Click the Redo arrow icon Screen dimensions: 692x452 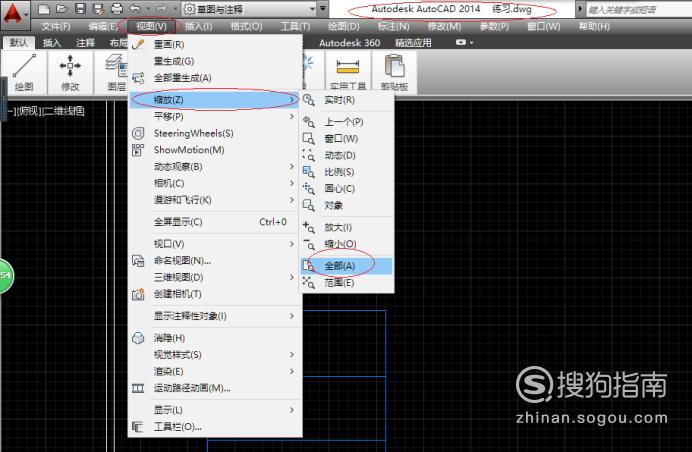[x=161, y=9]
